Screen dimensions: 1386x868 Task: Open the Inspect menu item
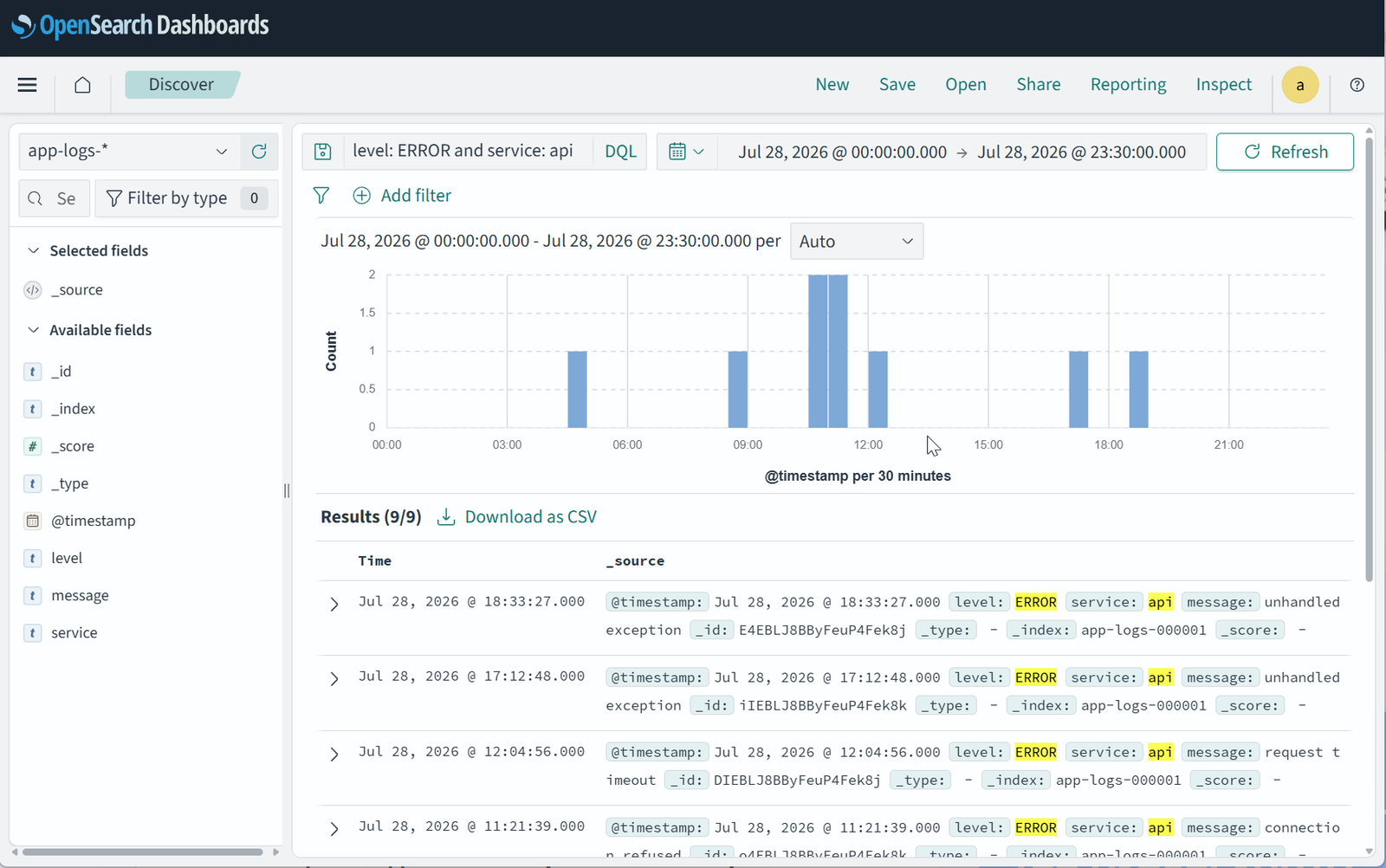1224,85
